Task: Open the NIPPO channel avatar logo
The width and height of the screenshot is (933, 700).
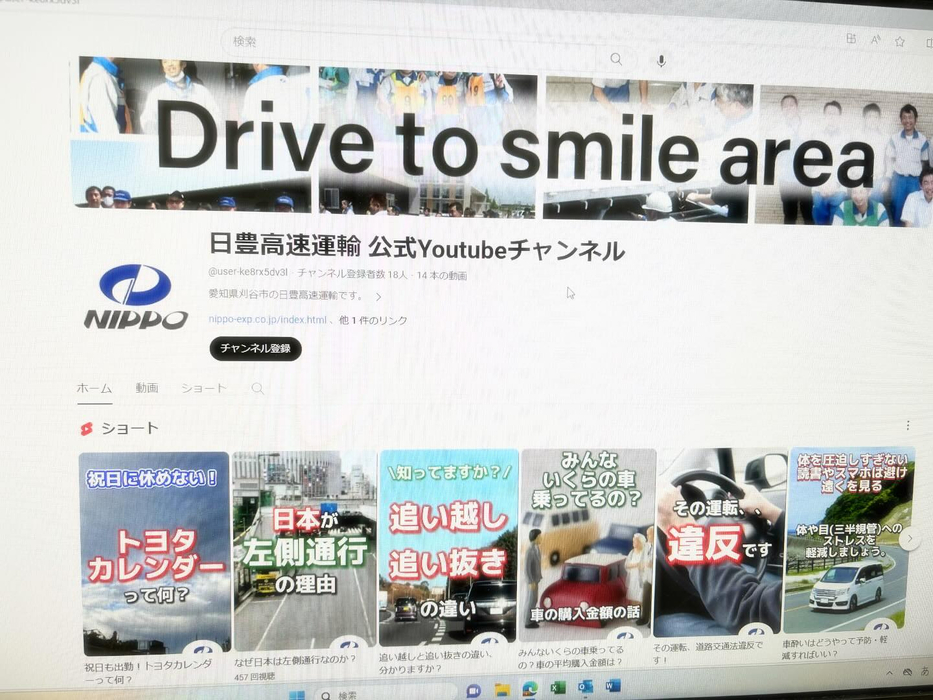Action: tap(136, 296)
